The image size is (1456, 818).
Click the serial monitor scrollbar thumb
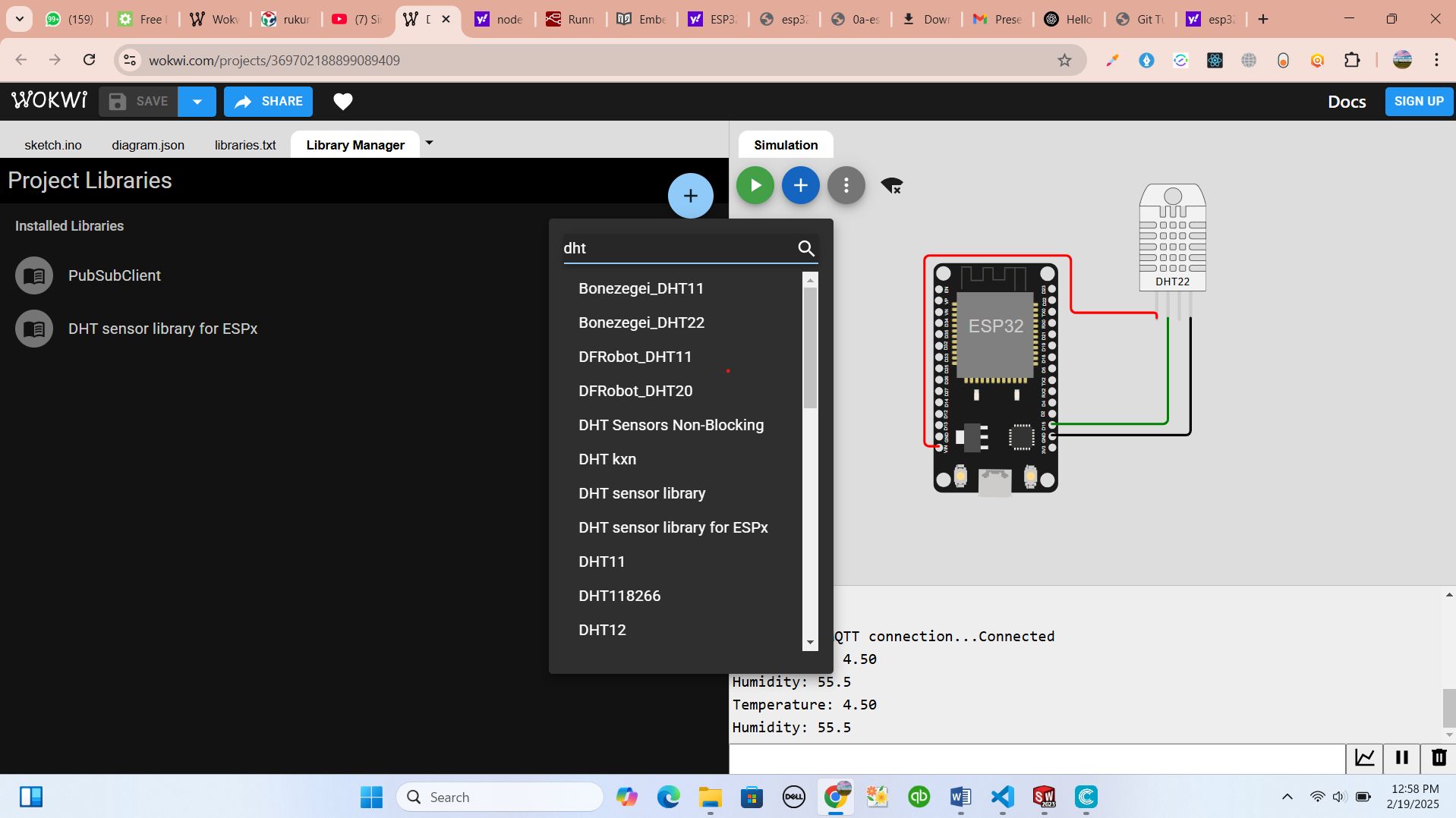point(1449,707)
